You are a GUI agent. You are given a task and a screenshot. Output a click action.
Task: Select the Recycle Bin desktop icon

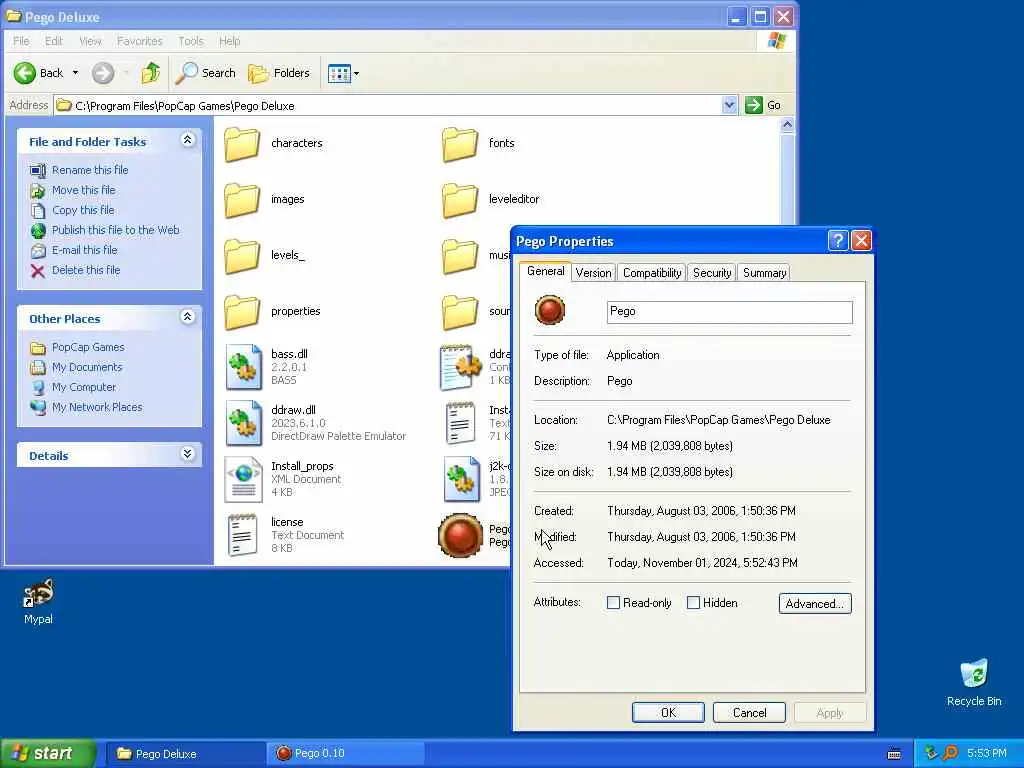tap(974, 683)
